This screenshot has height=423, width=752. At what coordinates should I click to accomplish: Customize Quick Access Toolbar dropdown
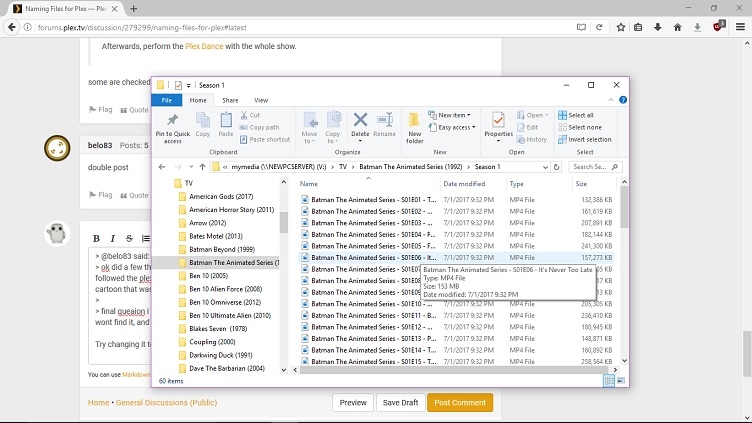[x=188, y=85]
